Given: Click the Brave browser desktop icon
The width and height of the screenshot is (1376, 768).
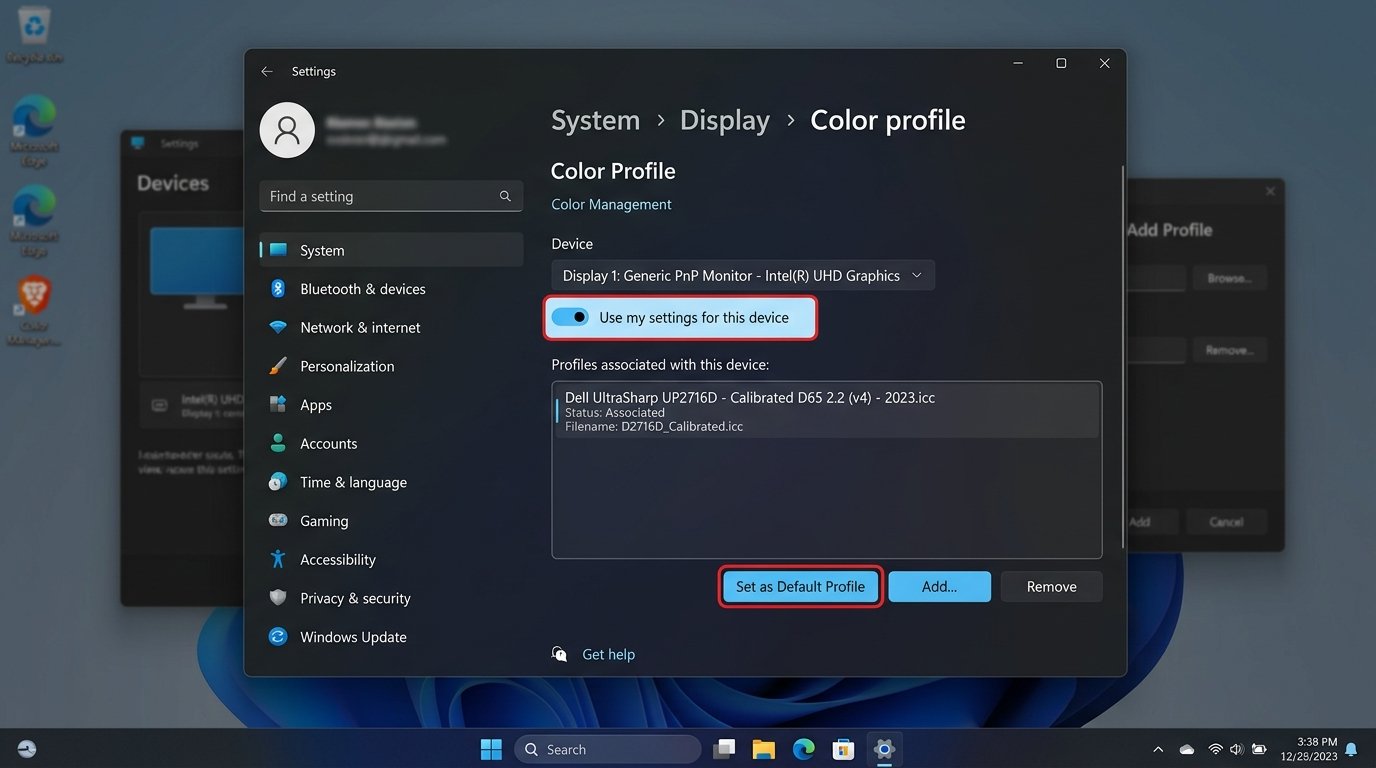Looking at the screenshot, I should (34, 311).
